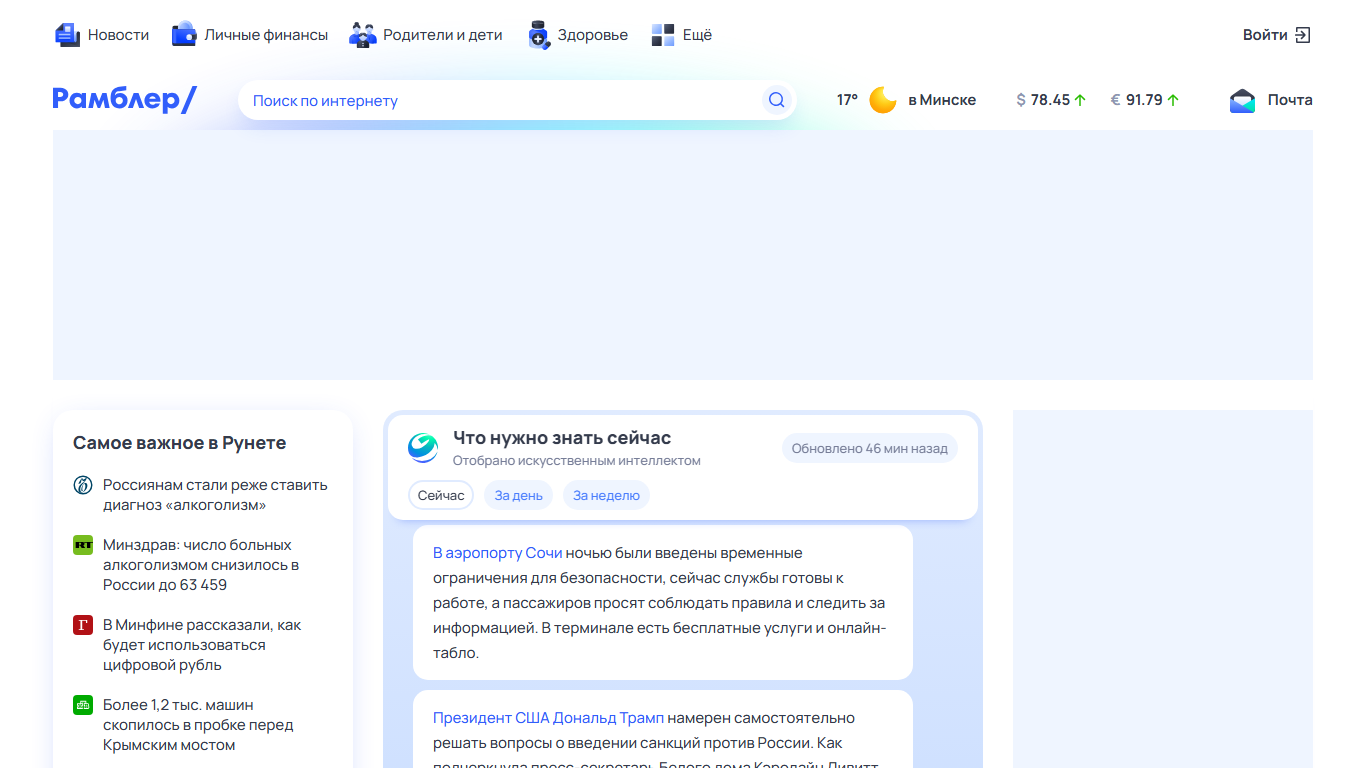Click the RT source icon by Минздрав
This screenshot has height=768, width=1366.
point(83,545)
